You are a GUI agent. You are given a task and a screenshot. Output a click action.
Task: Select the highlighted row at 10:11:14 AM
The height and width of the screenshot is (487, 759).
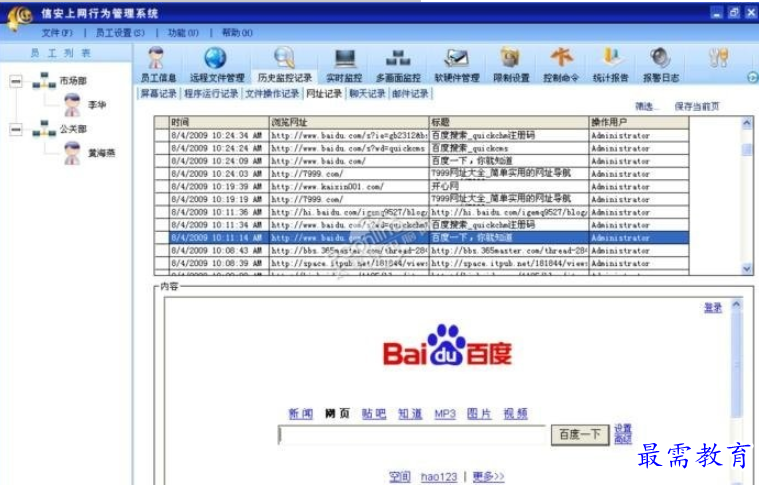pyautogui.click(x=422, y=238)
